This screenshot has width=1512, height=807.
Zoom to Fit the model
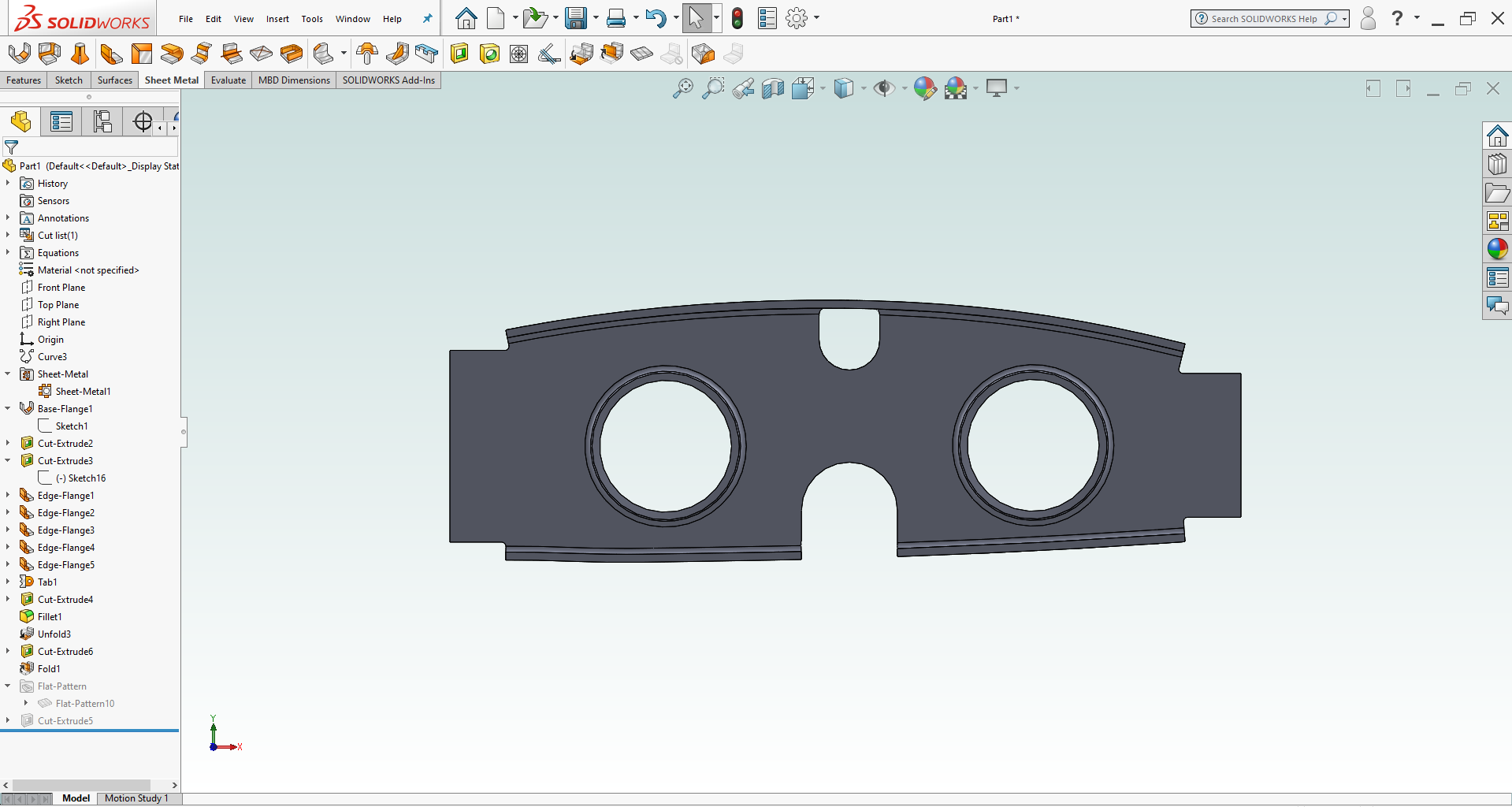point(684,88)
